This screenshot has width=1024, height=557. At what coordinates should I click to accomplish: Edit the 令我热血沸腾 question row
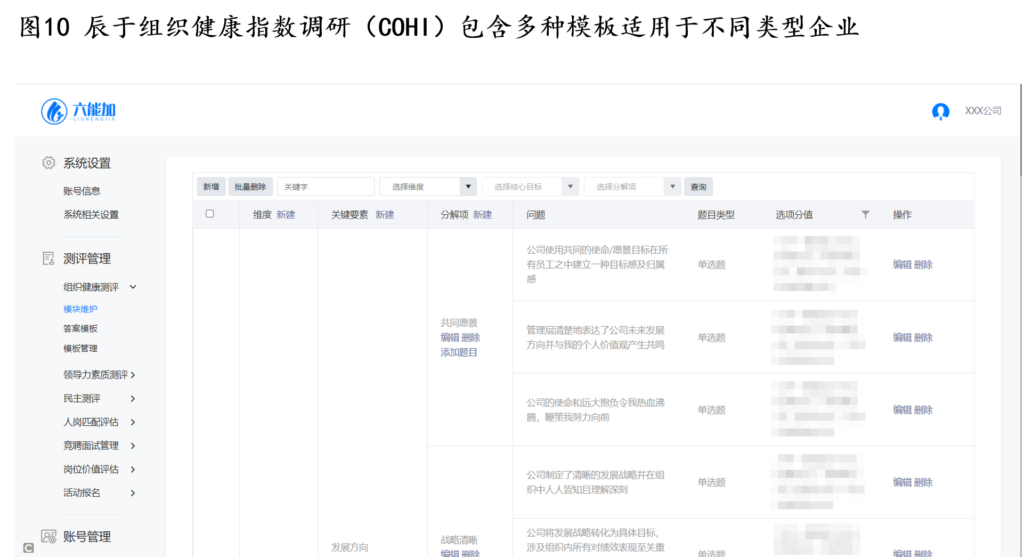click(902, 410)
